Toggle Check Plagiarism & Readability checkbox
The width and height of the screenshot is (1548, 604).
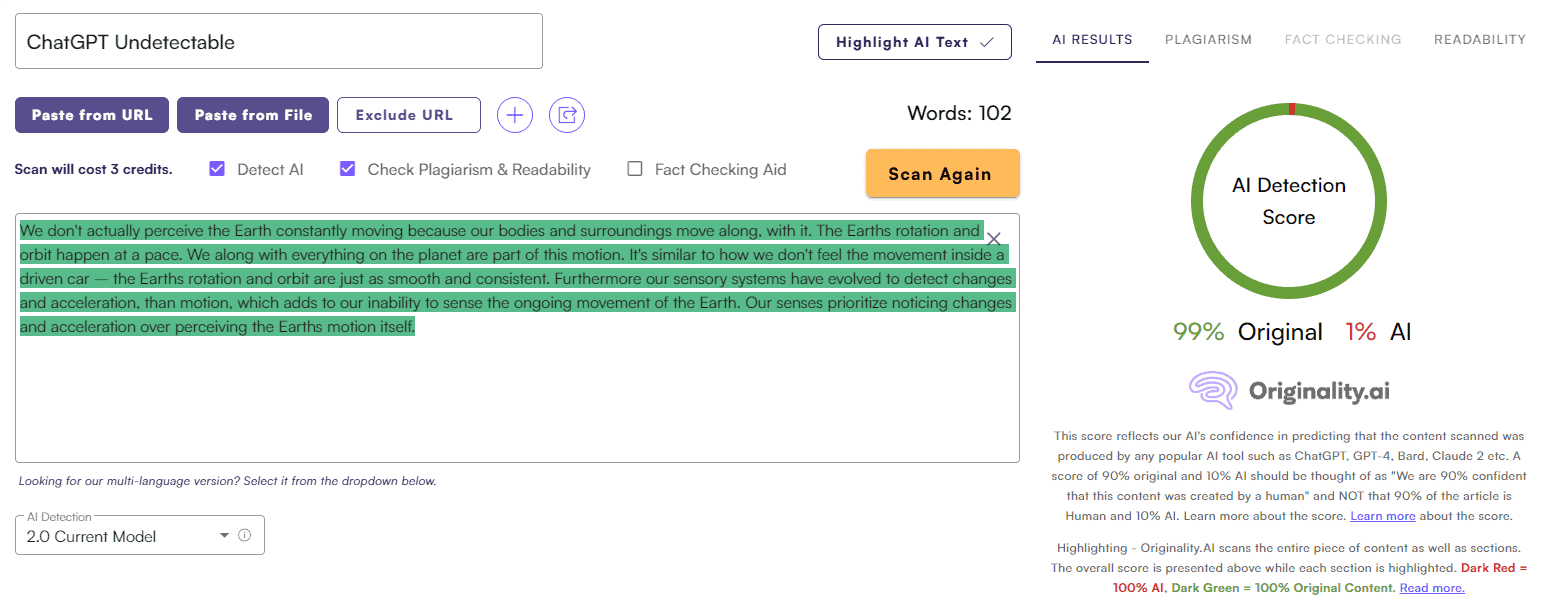348,169
